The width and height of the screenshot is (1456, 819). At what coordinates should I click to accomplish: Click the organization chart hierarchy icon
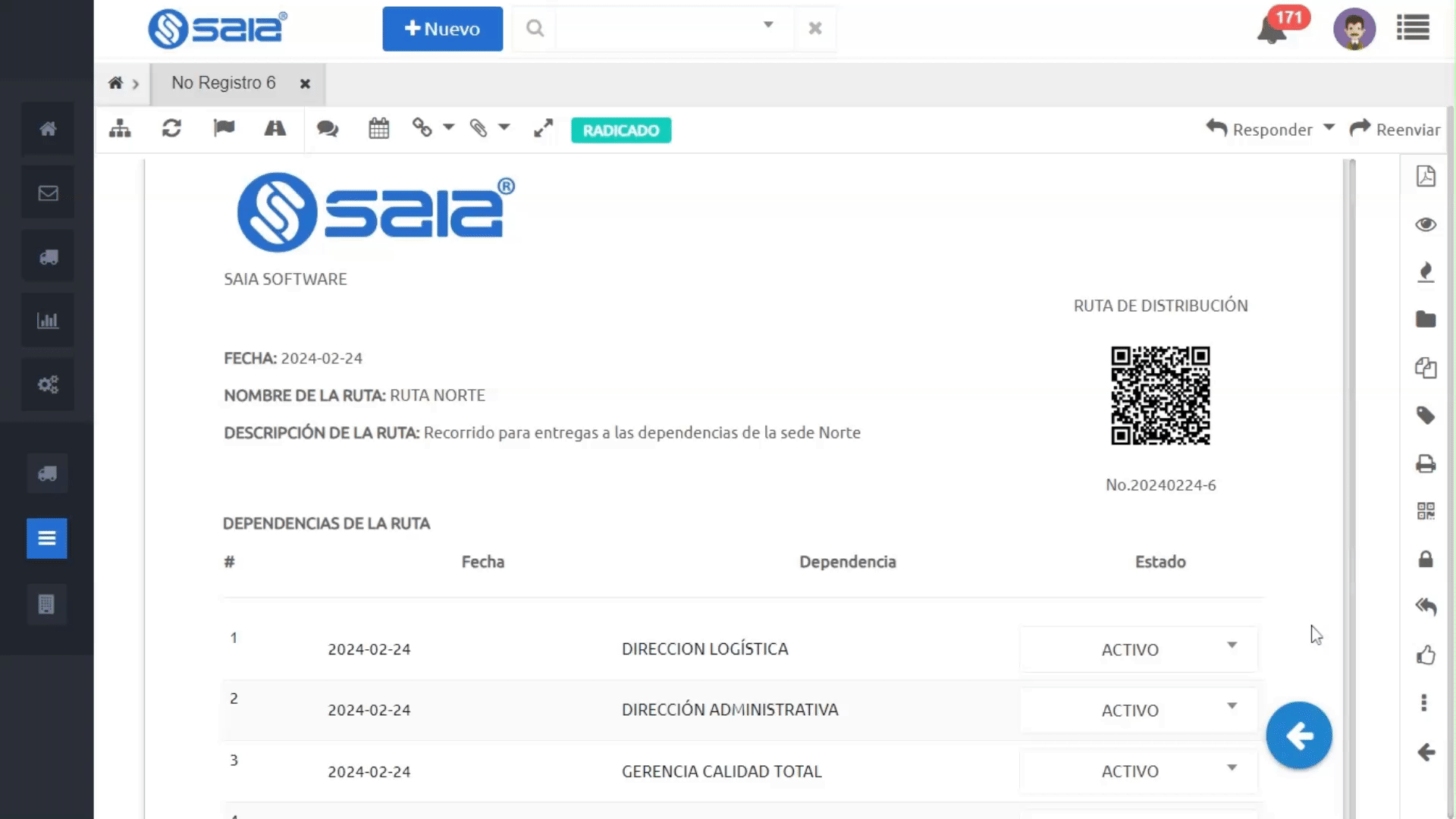[x=120, y=129]
